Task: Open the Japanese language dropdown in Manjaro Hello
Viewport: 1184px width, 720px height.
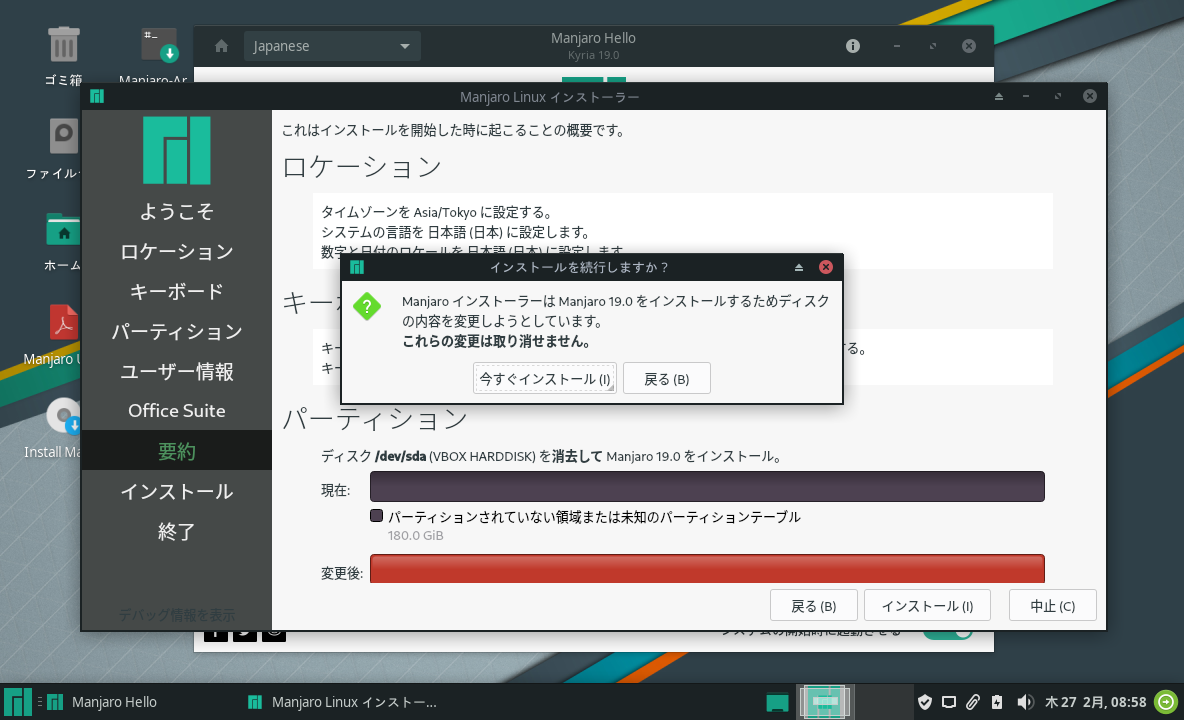Action: 331,46
